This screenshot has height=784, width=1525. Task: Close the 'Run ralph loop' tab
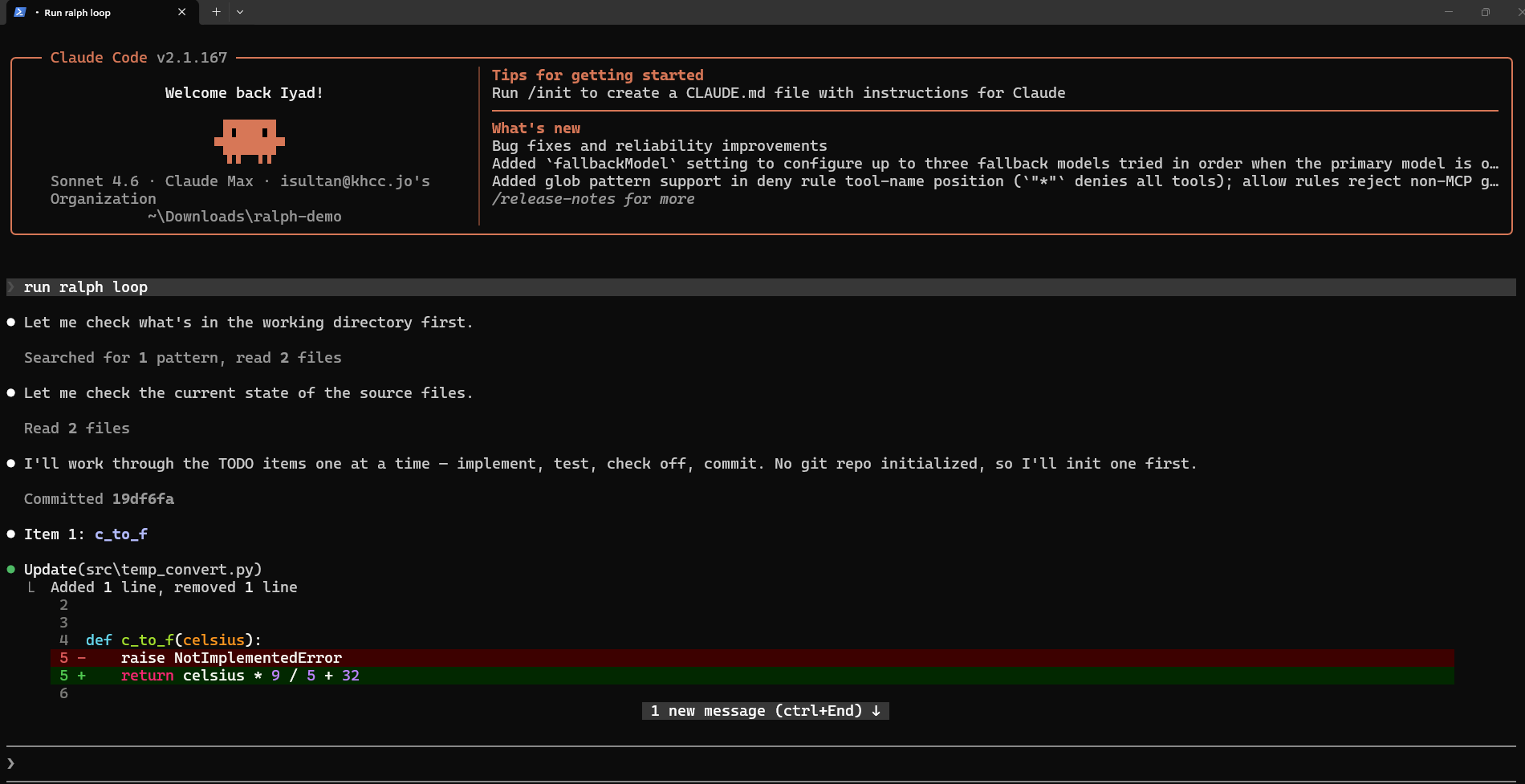[182, 12]
